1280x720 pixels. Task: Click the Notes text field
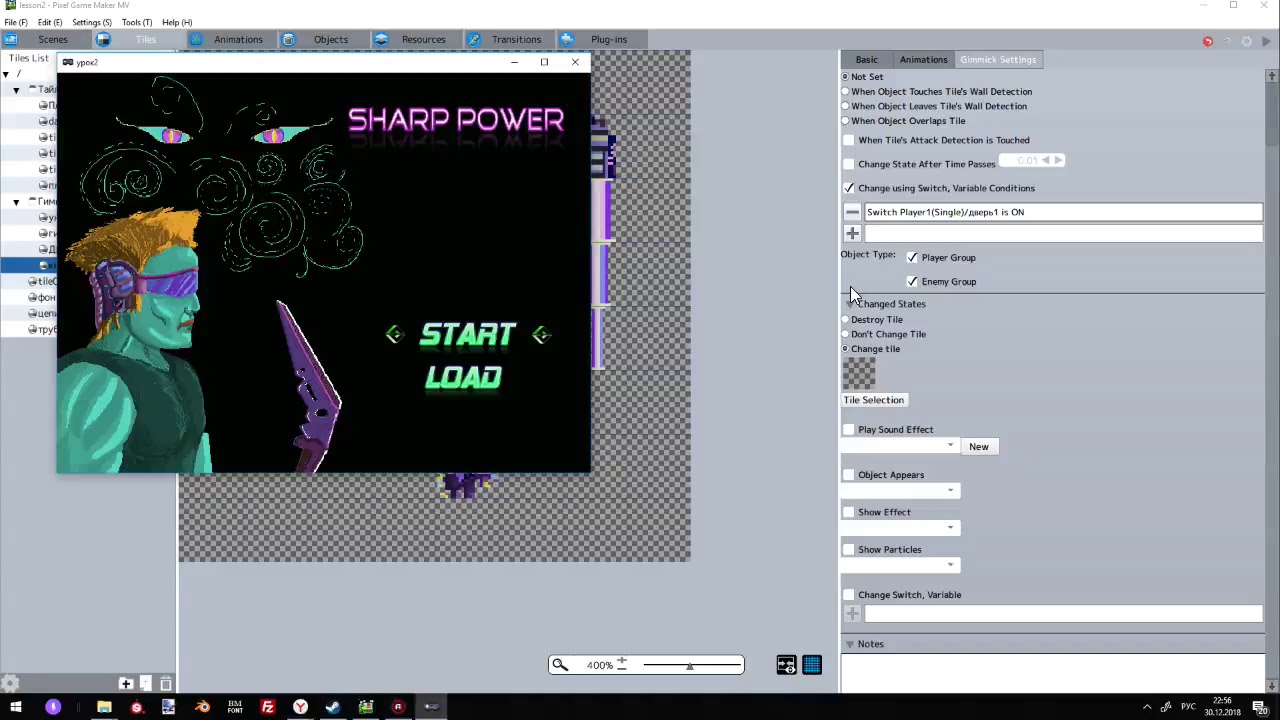(x=1052, y=672)
